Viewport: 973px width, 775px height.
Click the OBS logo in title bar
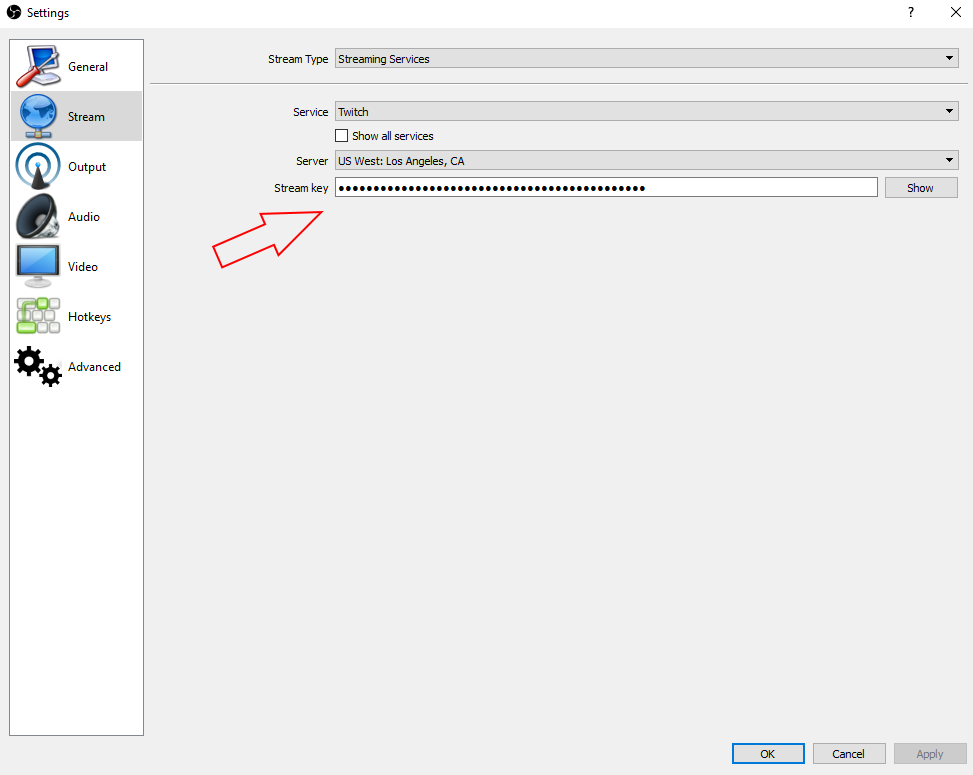[14, 12]
